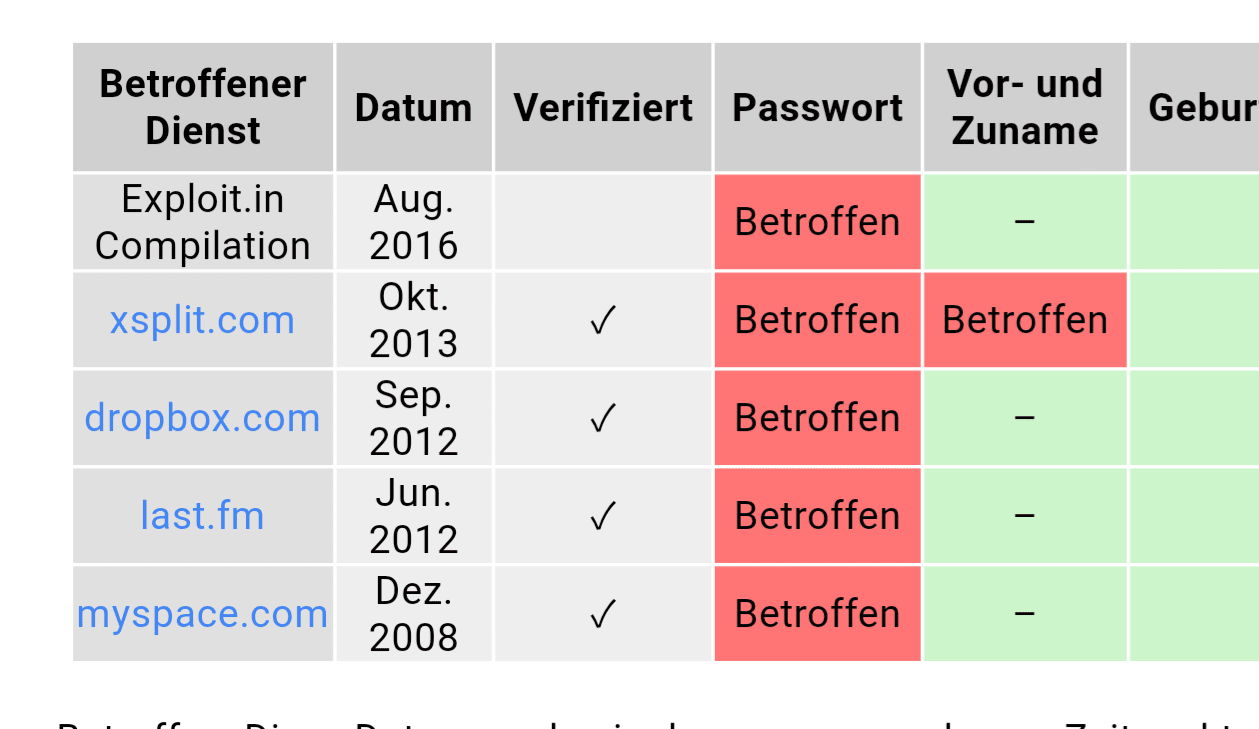Select the Verifiziert column header

603,107
